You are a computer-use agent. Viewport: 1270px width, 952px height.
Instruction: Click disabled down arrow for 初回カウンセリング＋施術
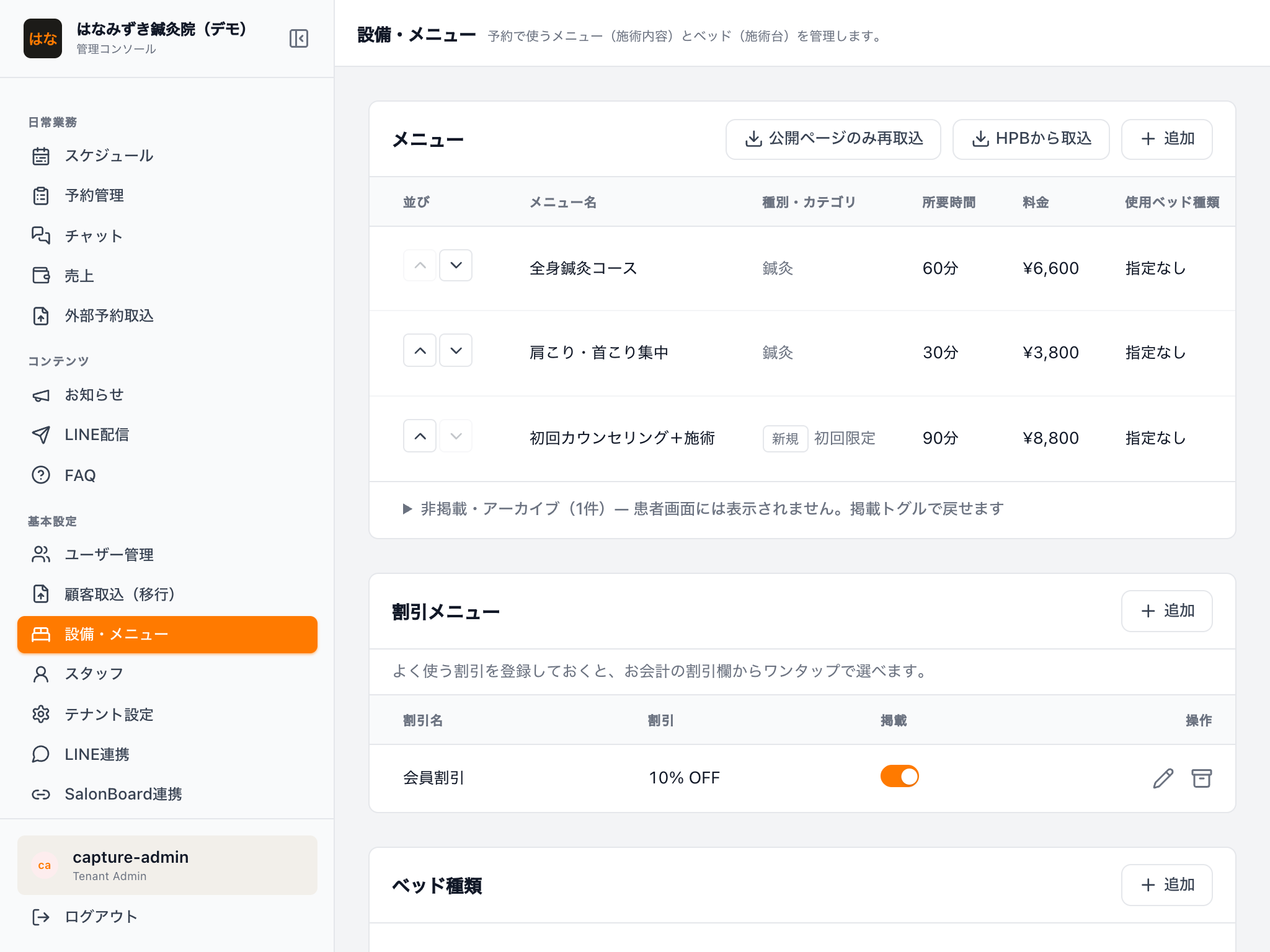[456, 436]
